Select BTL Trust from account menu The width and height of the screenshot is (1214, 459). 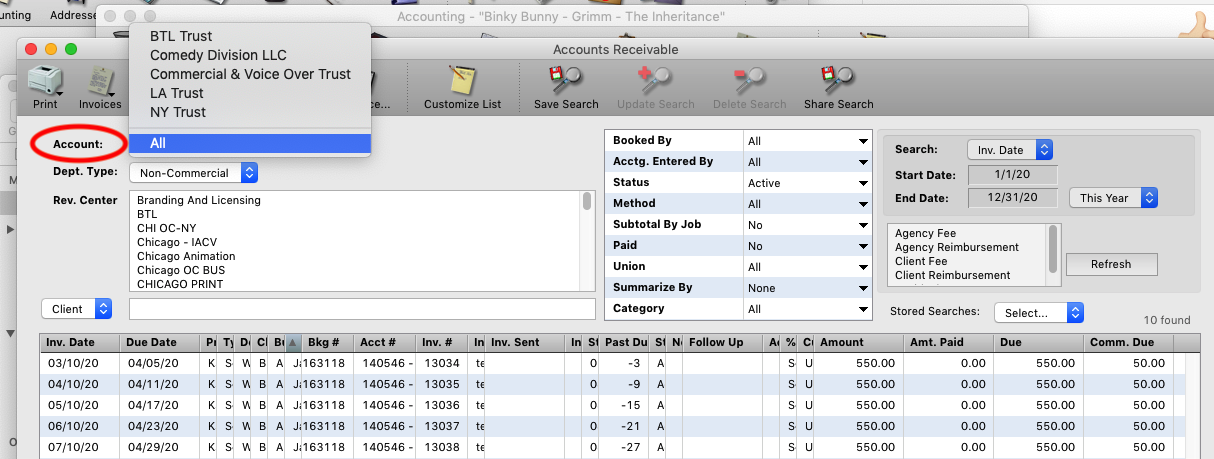click(250, 36)
